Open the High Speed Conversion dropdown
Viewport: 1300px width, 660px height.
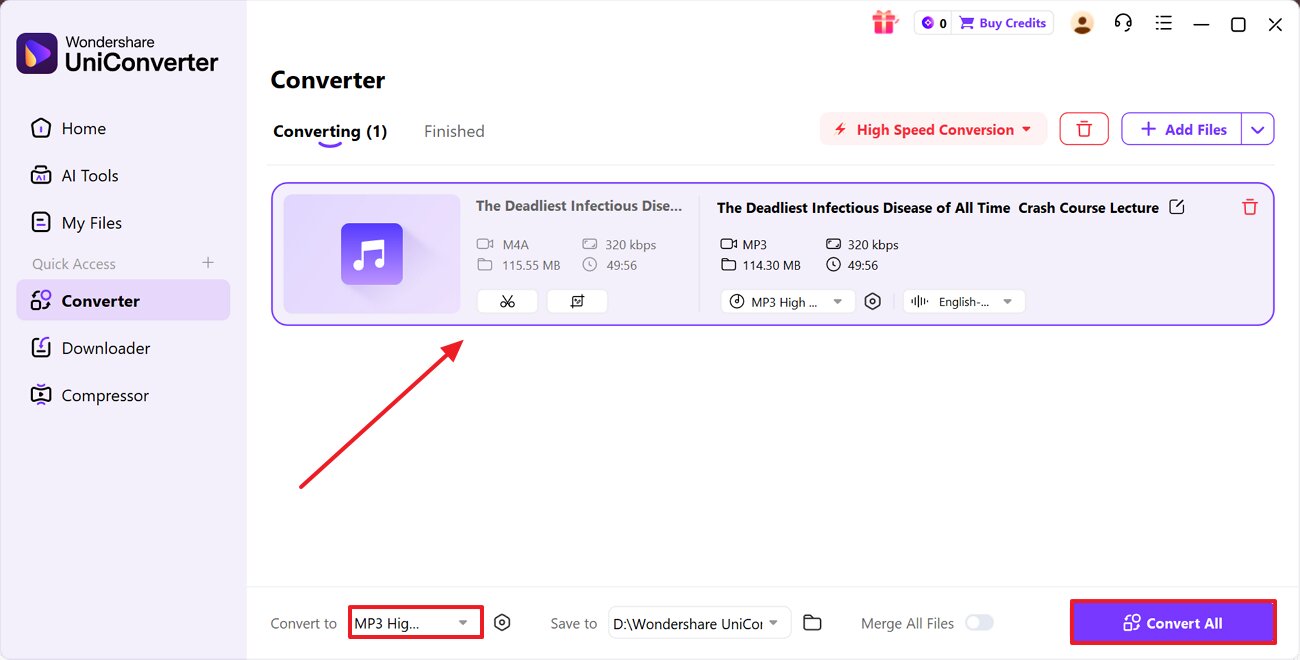[x=933, y=129]
